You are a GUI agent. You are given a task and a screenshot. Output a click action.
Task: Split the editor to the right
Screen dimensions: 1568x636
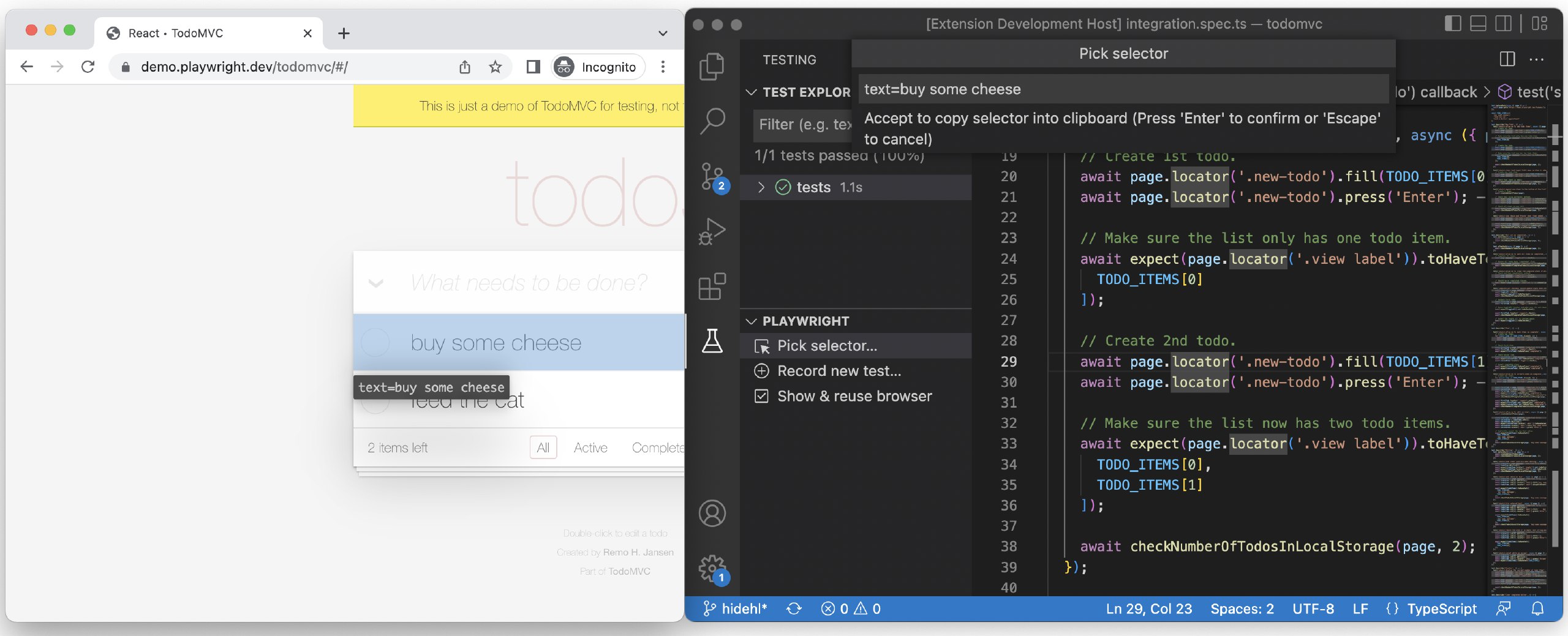pyautogui.click(x=1507, y=59)
